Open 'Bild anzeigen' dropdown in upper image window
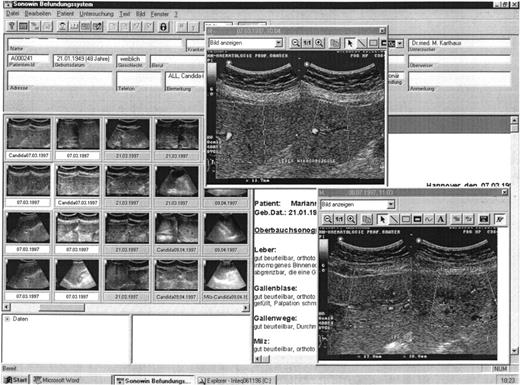Viewport: 520px width, 385px height. 279,43
